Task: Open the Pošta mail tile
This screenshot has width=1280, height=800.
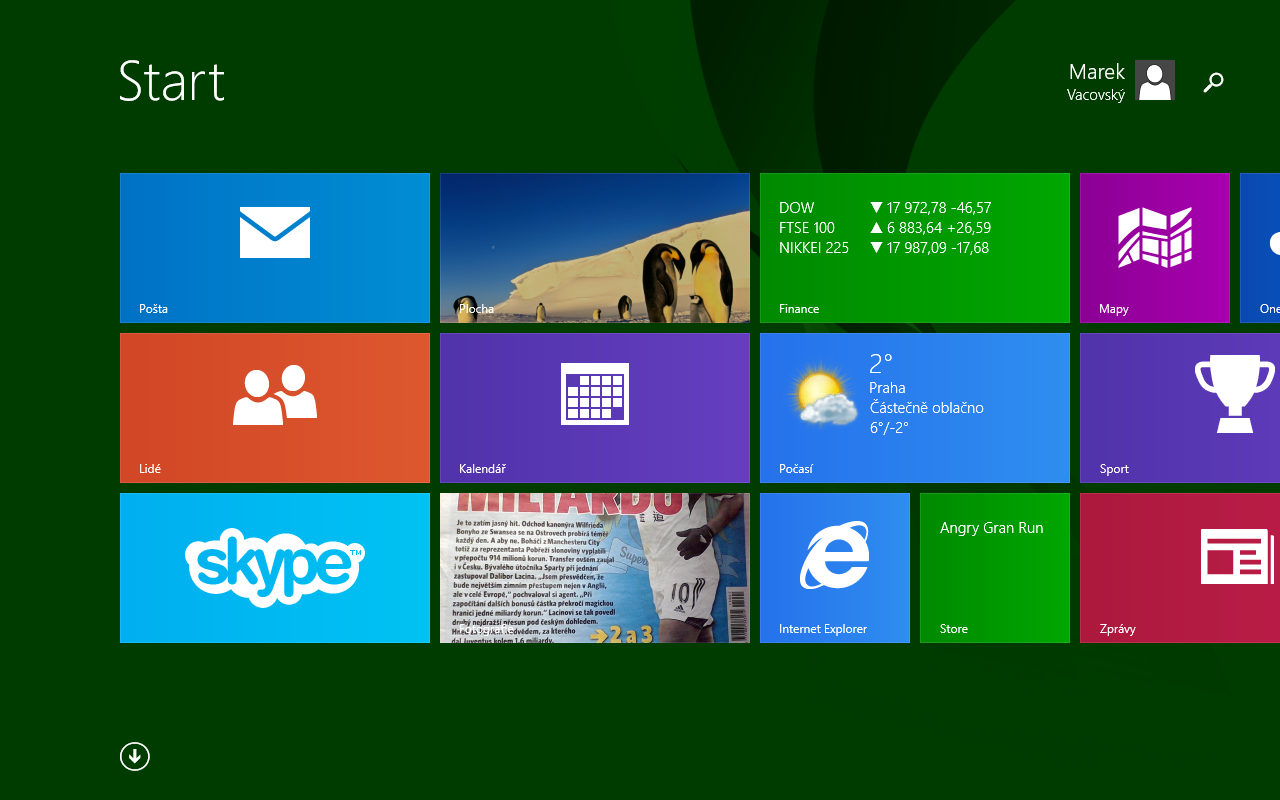Action: (275, 248)
